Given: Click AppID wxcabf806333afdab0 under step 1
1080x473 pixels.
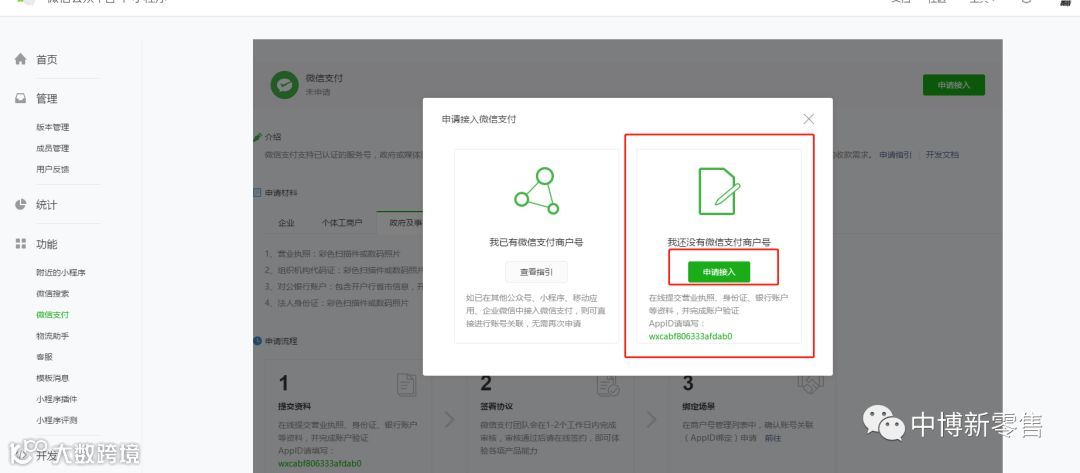Looking at the screenshot, I should [x=320, y=463].
